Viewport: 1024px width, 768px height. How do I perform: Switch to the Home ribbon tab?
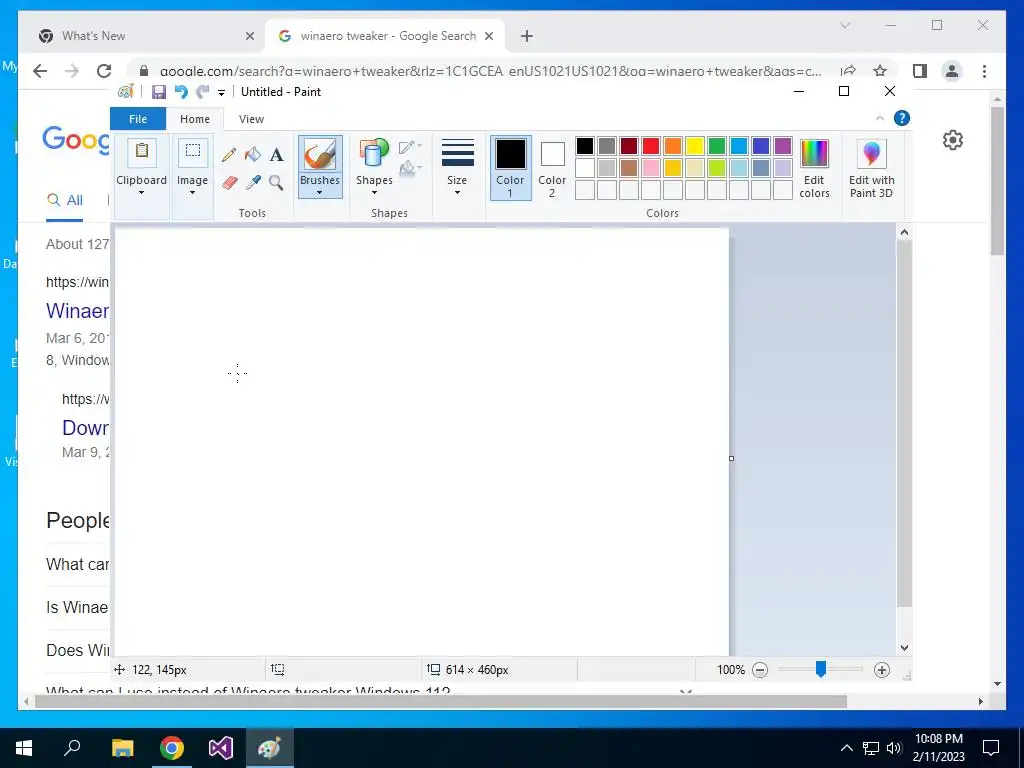coord(195,119)
